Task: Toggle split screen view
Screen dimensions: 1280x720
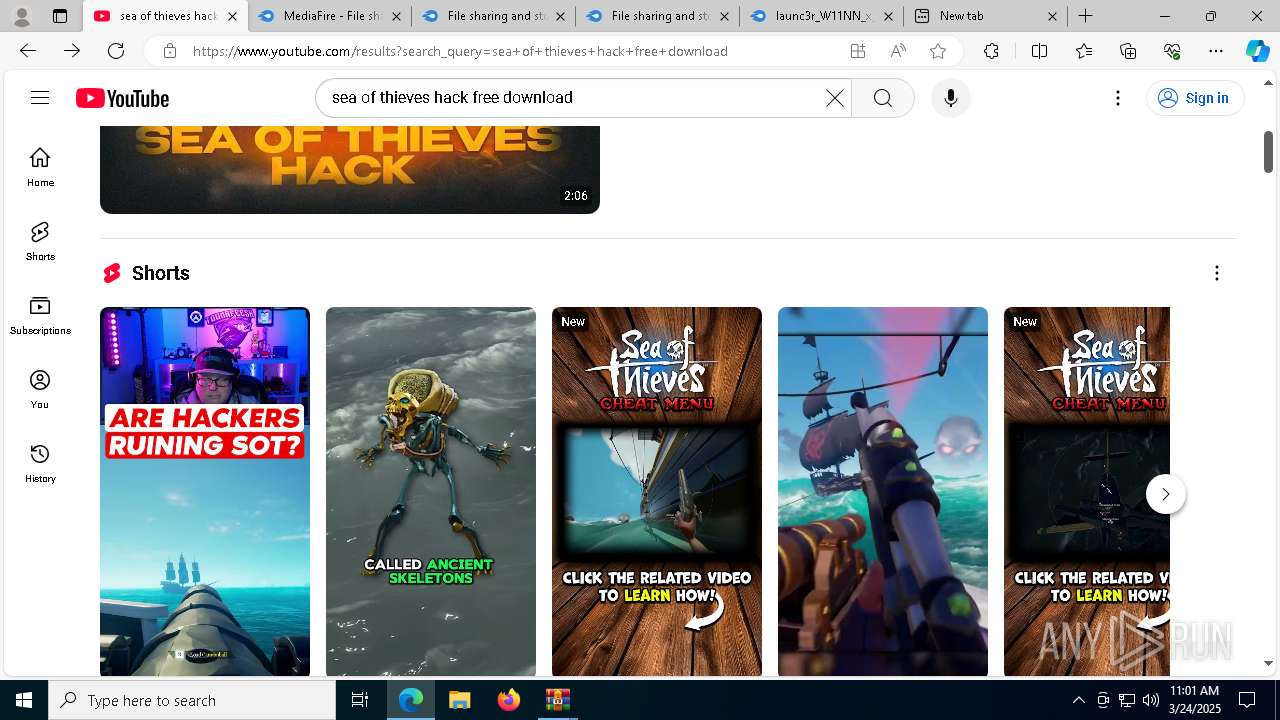Action: click(x=1039, y=51)
